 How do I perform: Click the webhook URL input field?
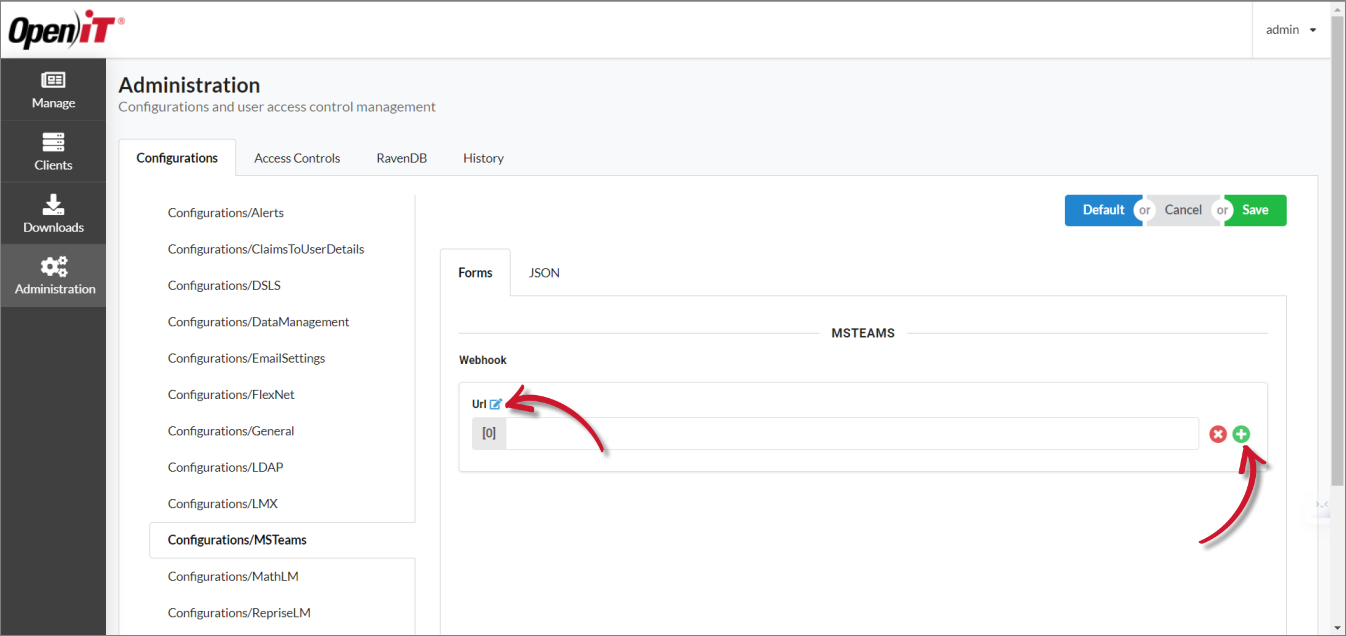coord(850,433)
